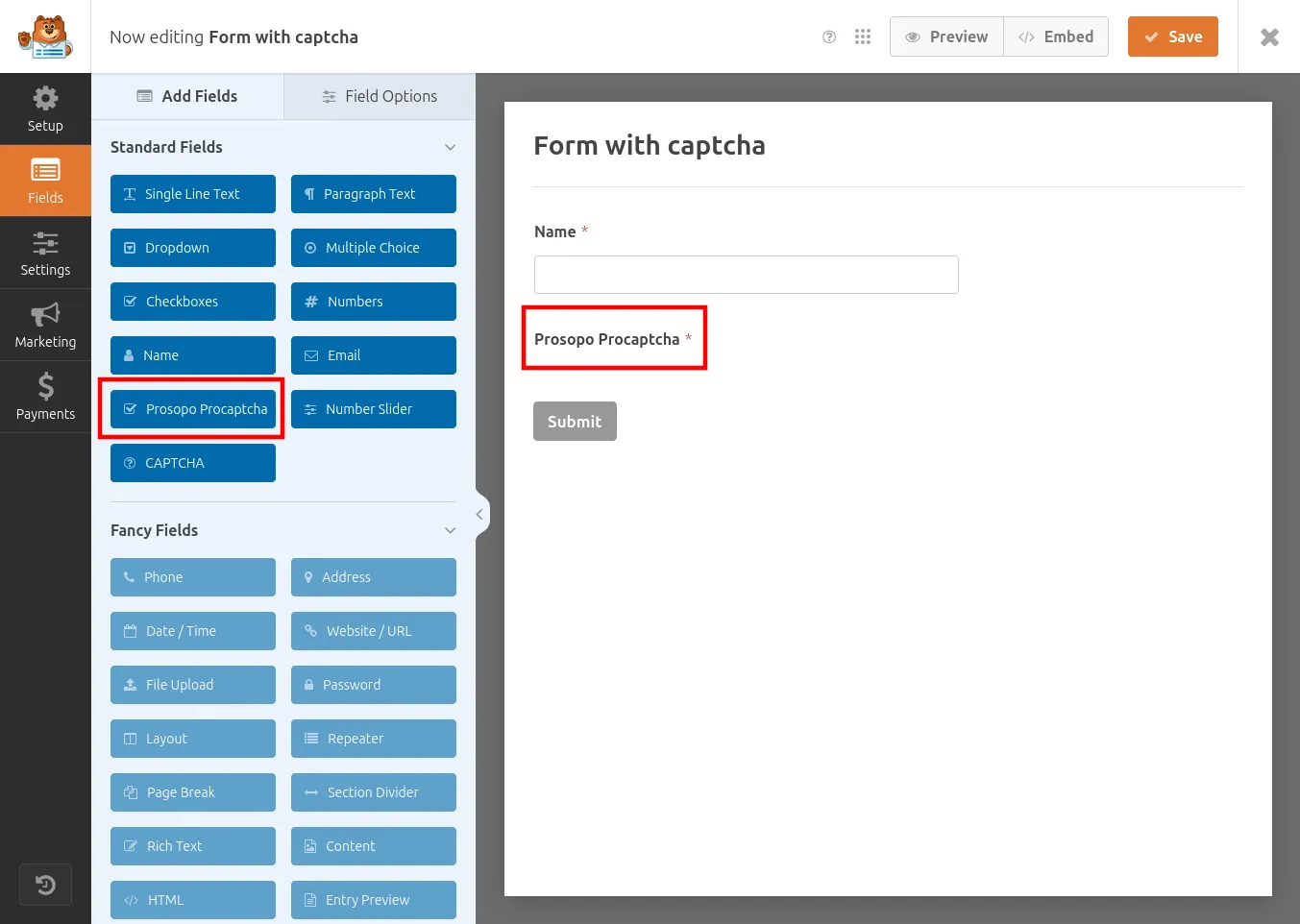The image size is (1300, 924).
Task: Open the nine-dot apps grid menu
Action: click(x=863, y=36)
